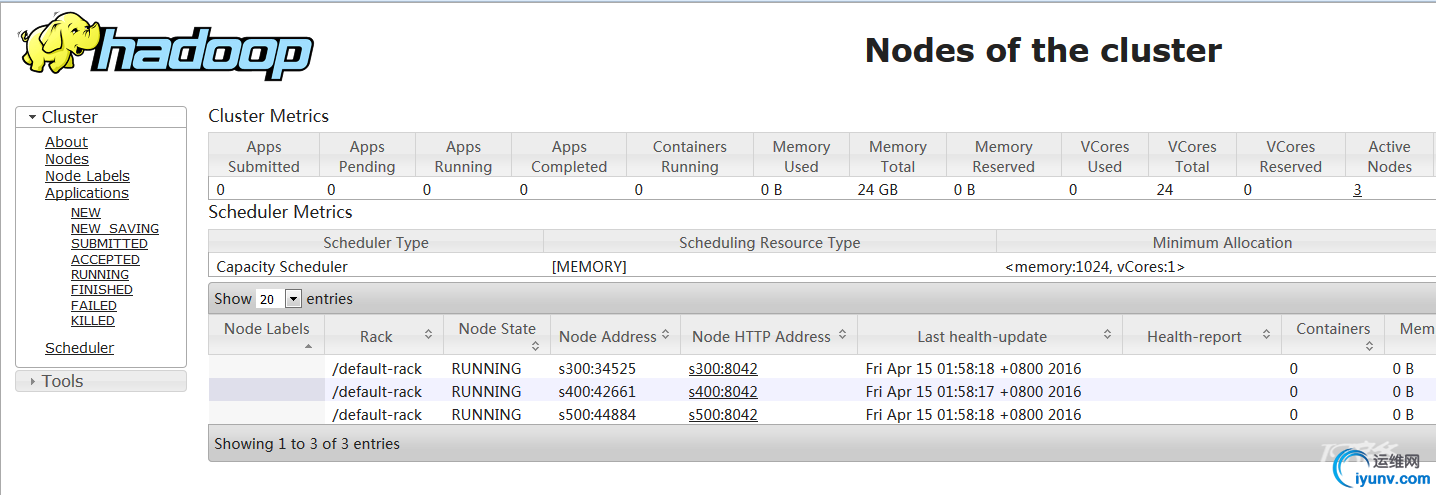Show ACCEPTED applications
1436x495 pixels.
tap(105, 259)
